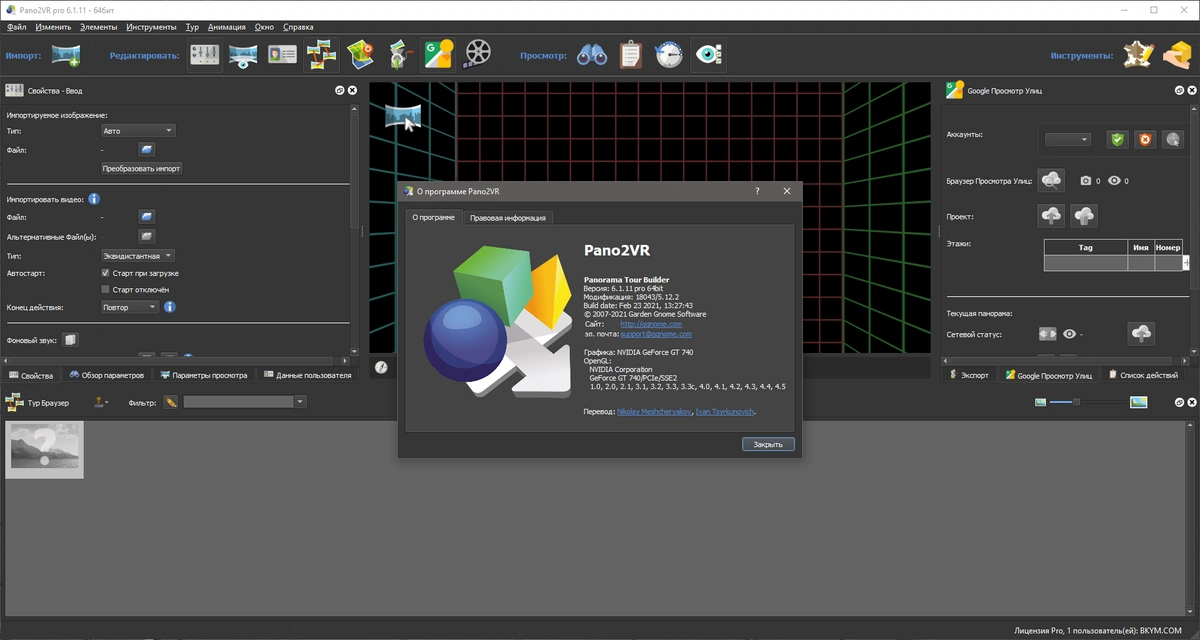Open the Анимация menu
This screenshot has height=640, width=1200.
coord(227,27)
